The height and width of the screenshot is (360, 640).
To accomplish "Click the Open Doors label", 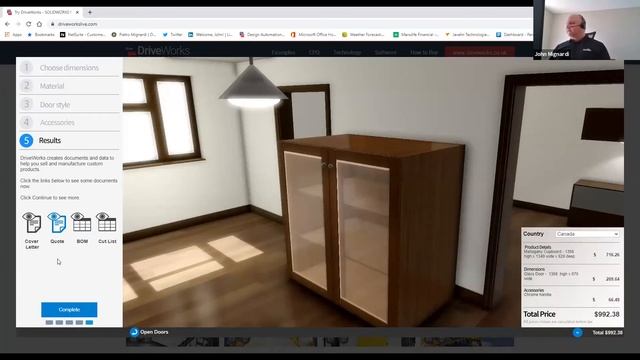I will (x=154, y=332).
